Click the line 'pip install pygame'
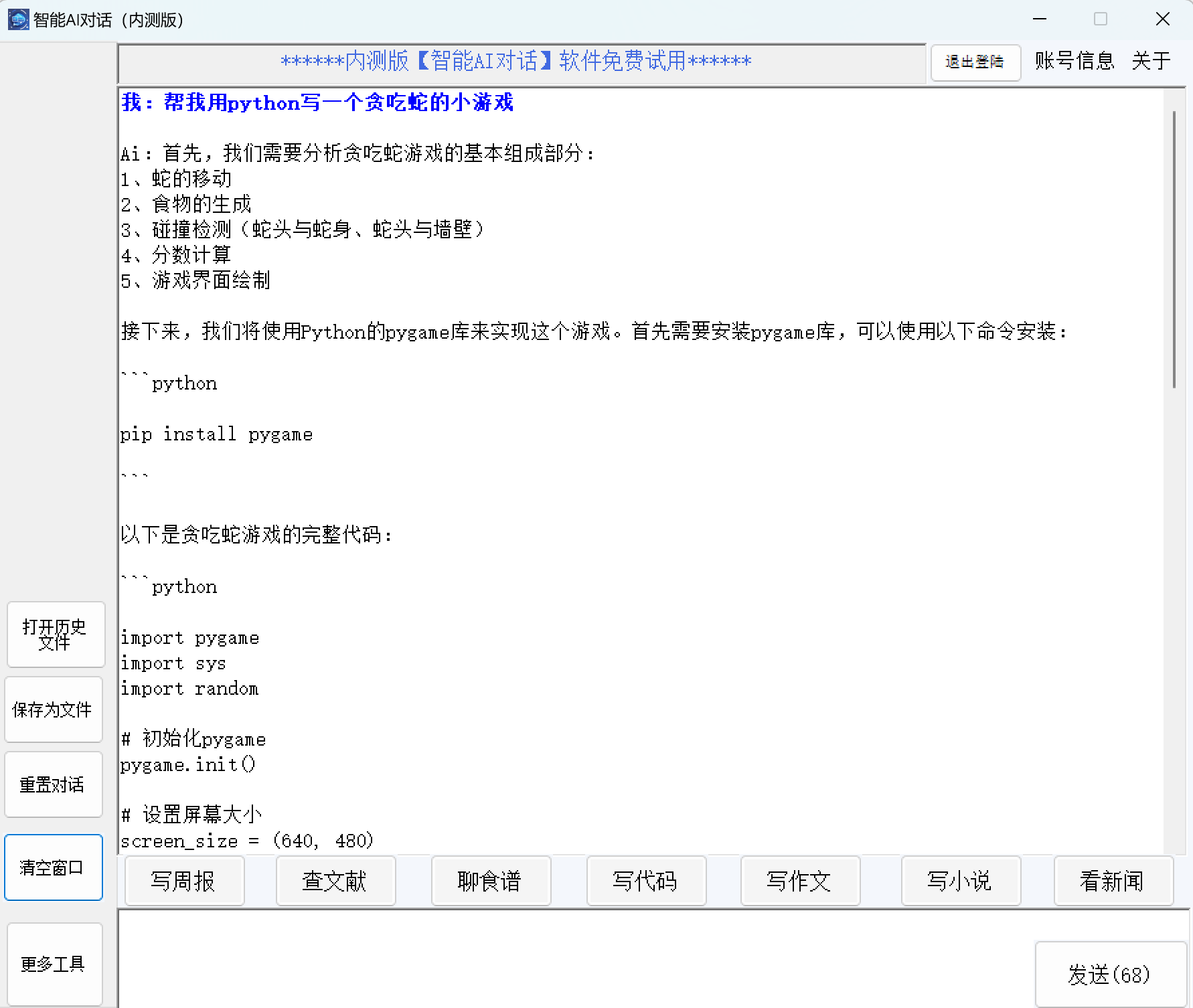The height and width of the screenshot is (1008, 1193). pos(216,434)
